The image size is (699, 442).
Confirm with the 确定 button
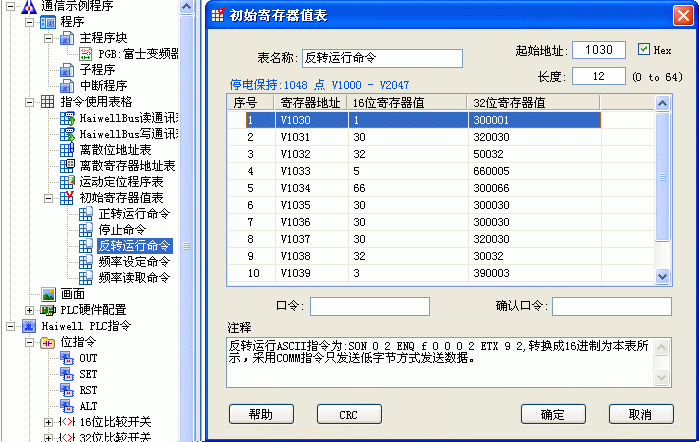(553, 414)
